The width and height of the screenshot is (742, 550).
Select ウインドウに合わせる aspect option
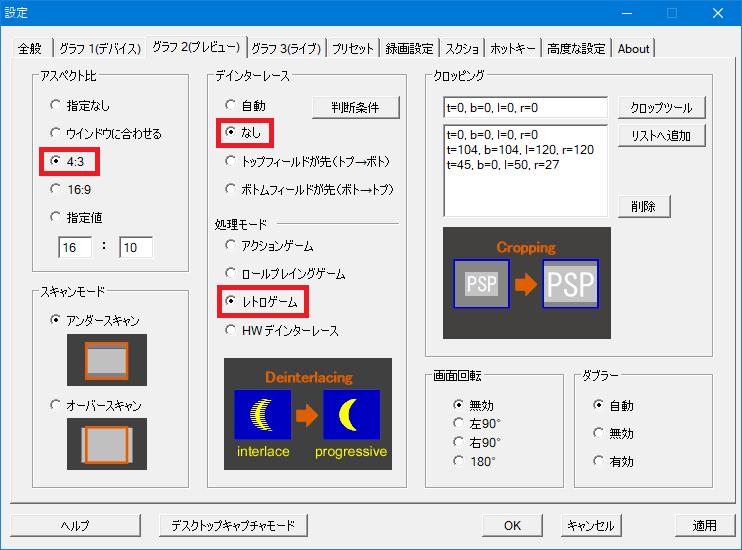(106, 133)
